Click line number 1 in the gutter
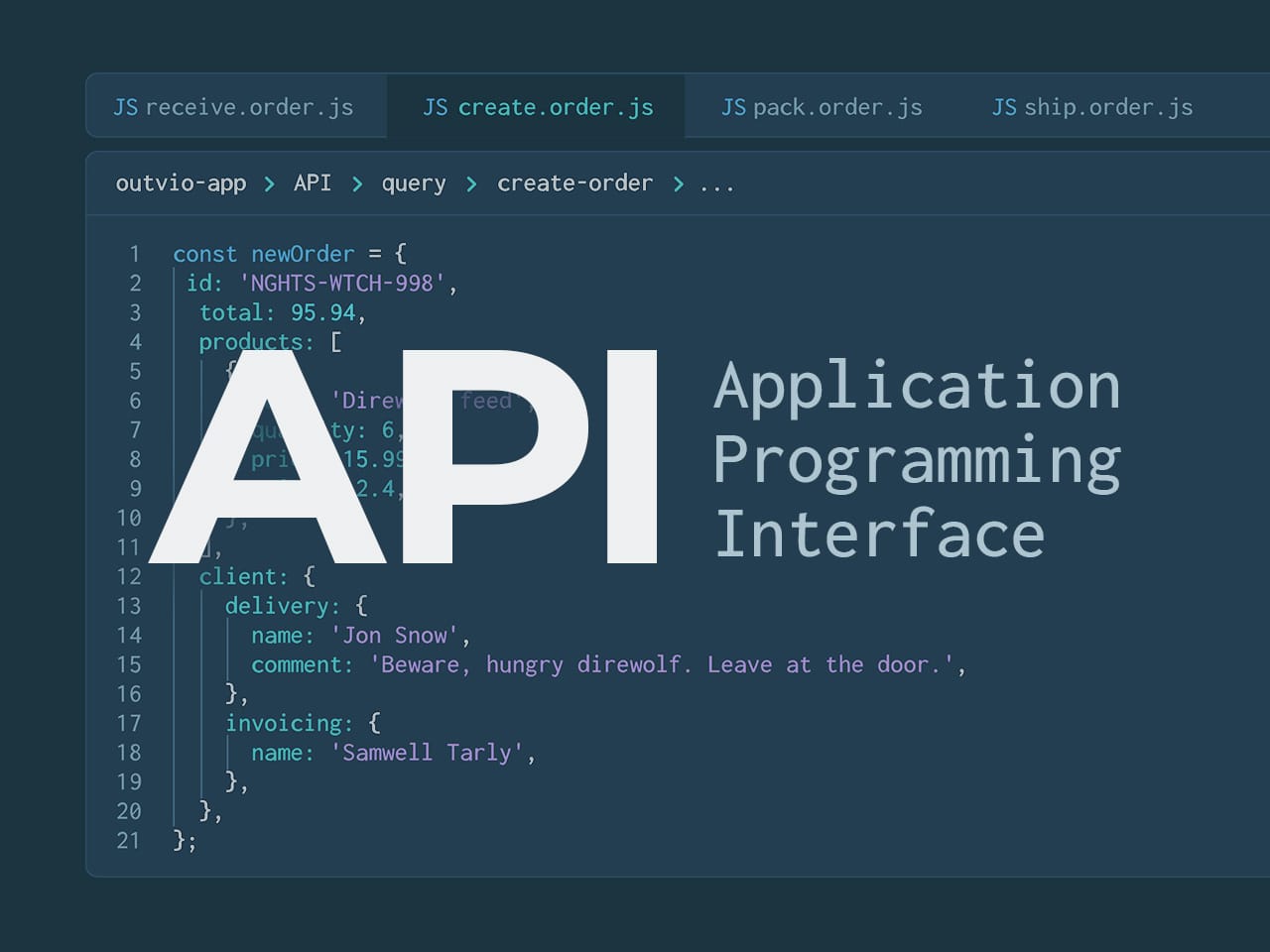This screenshot has height=952, width=1270. pos(134,254)
